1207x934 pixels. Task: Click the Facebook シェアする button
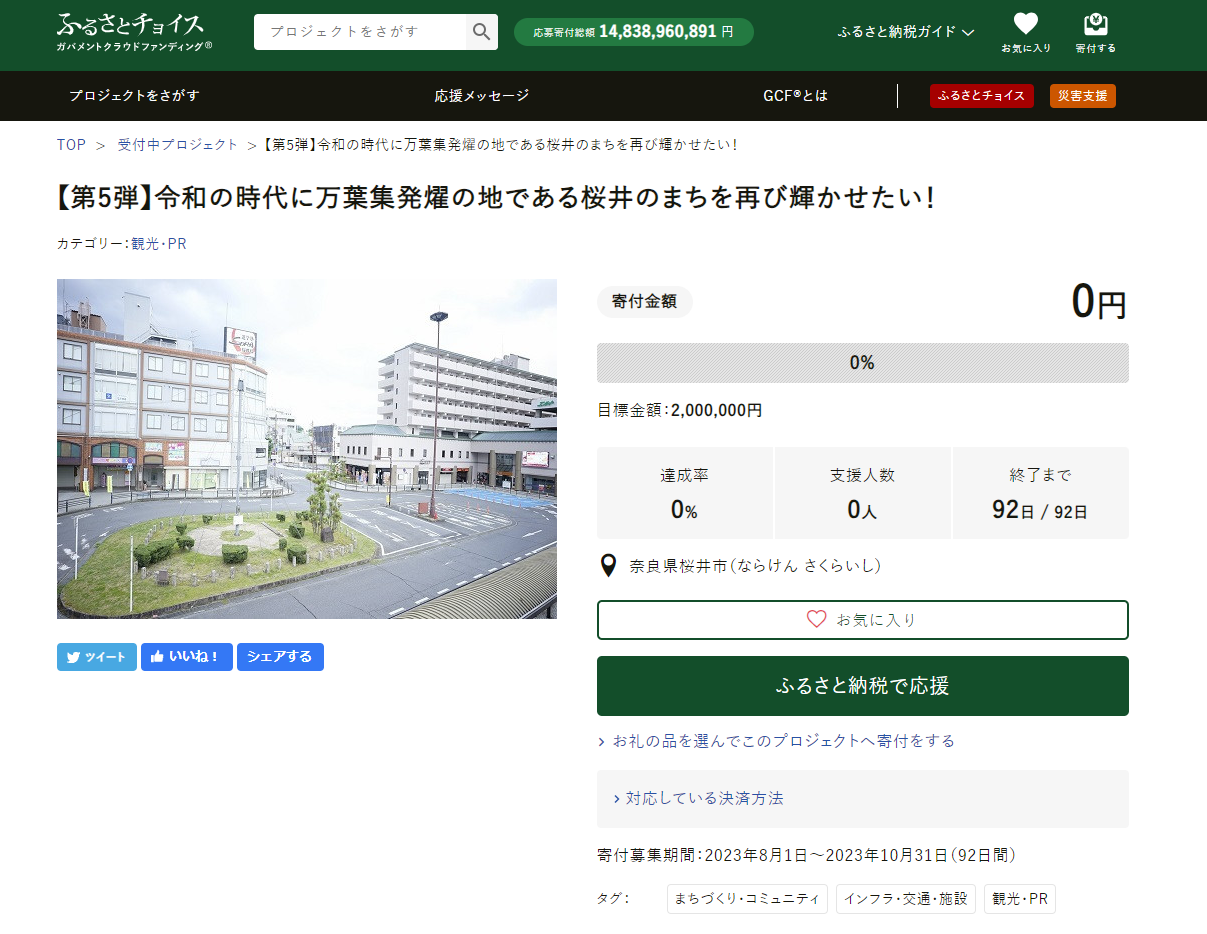(x=280, y=657)
